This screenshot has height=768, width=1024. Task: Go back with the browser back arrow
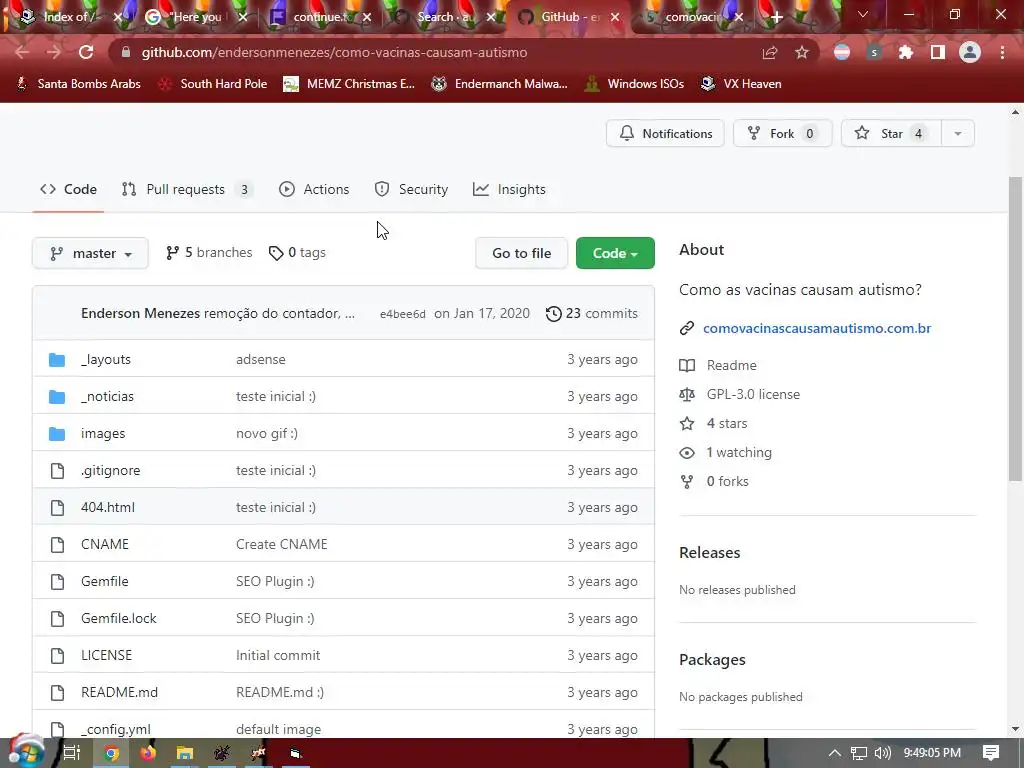click(22, 52)
